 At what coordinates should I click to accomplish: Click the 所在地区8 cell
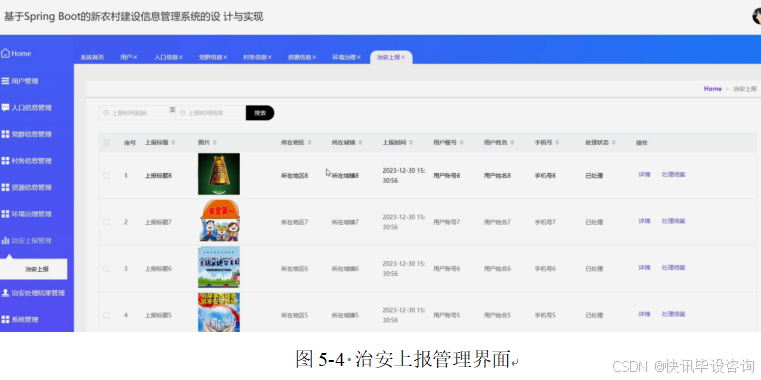click(295, 176)
